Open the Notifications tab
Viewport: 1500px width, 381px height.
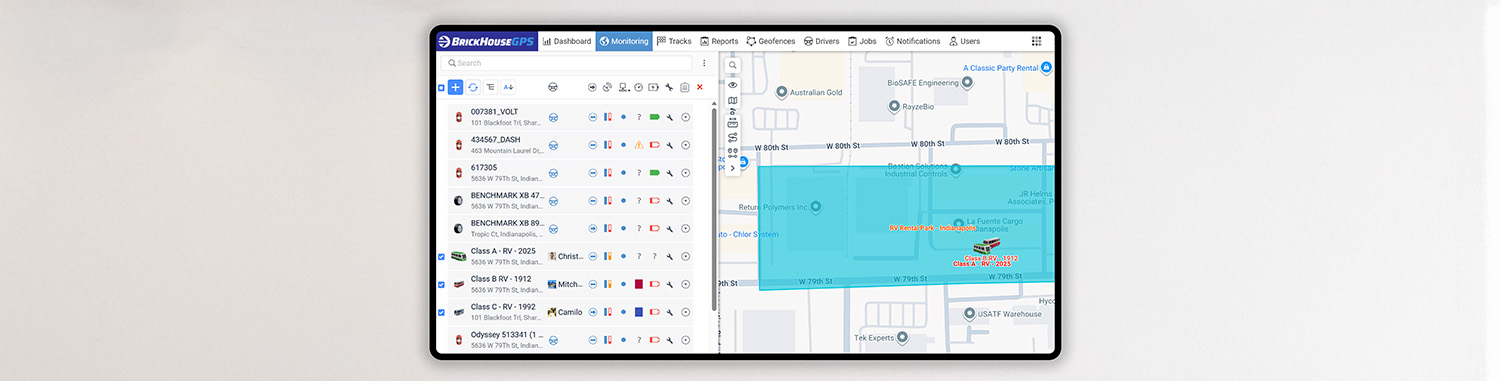tap(913, 41)
